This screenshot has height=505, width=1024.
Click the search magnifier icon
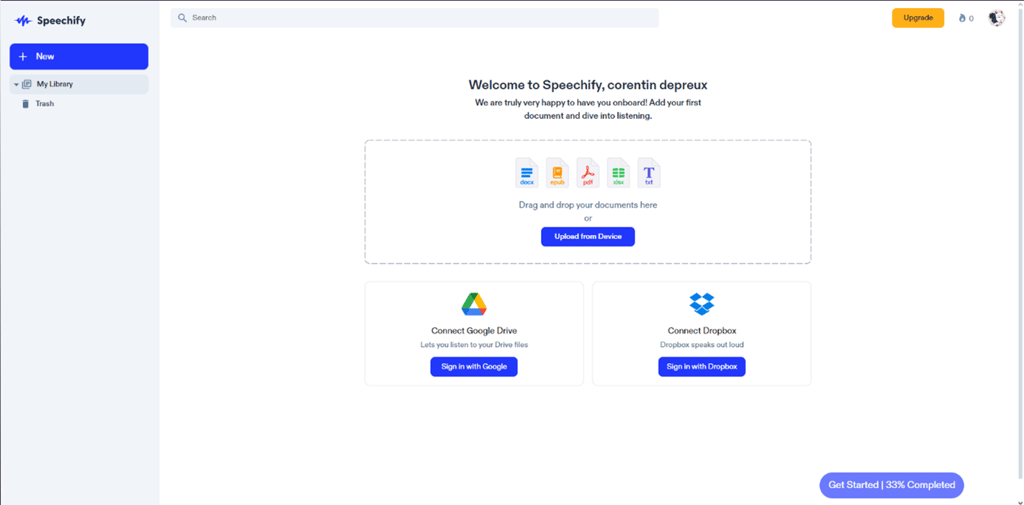click(182, 18)
